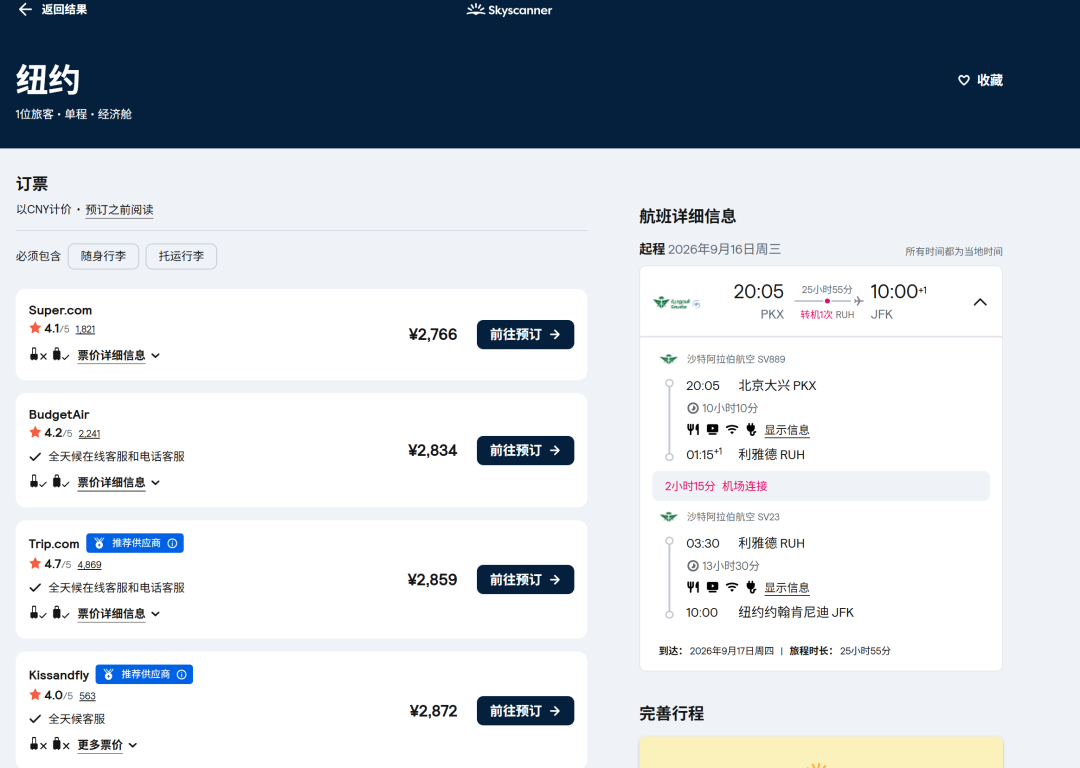Click the 沙特阿拉伯航空 SV23 flight label
Image resolution: width=1080 pixels, height=768 pixels.
[733, 517]
